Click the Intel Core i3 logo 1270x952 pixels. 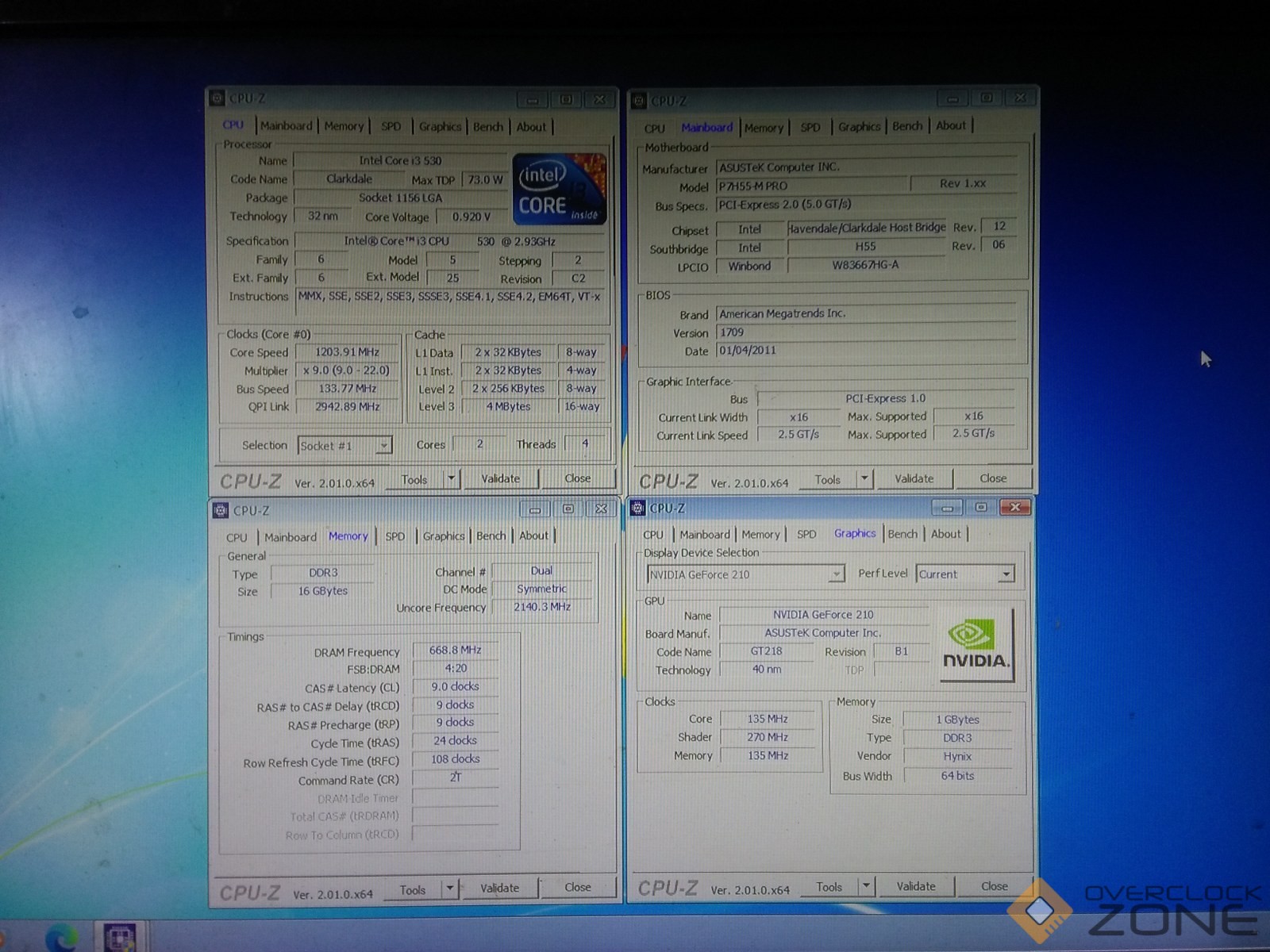[x=560, y=189]
